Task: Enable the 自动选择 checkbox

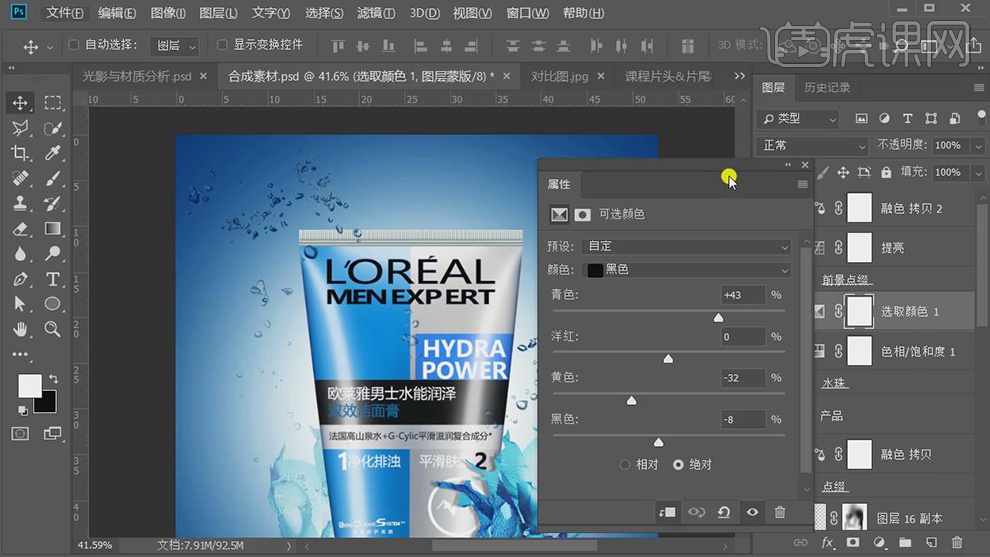Action: pyautogui.click(x=74, y=46)
